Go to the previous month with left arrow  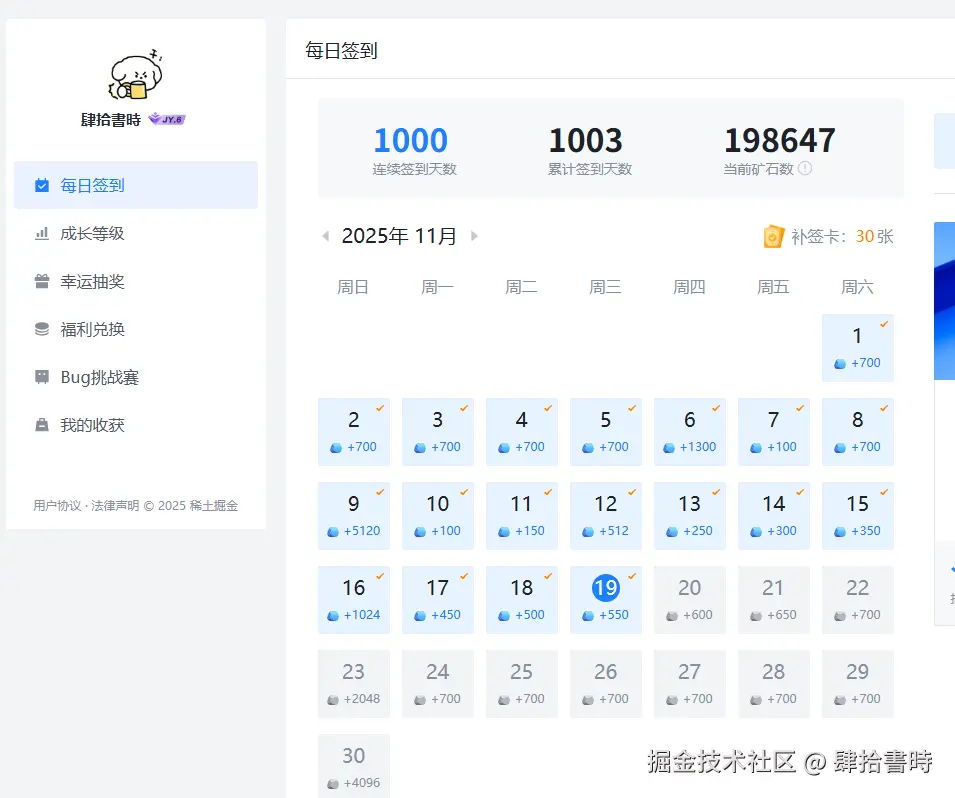[x=325, y=236]
